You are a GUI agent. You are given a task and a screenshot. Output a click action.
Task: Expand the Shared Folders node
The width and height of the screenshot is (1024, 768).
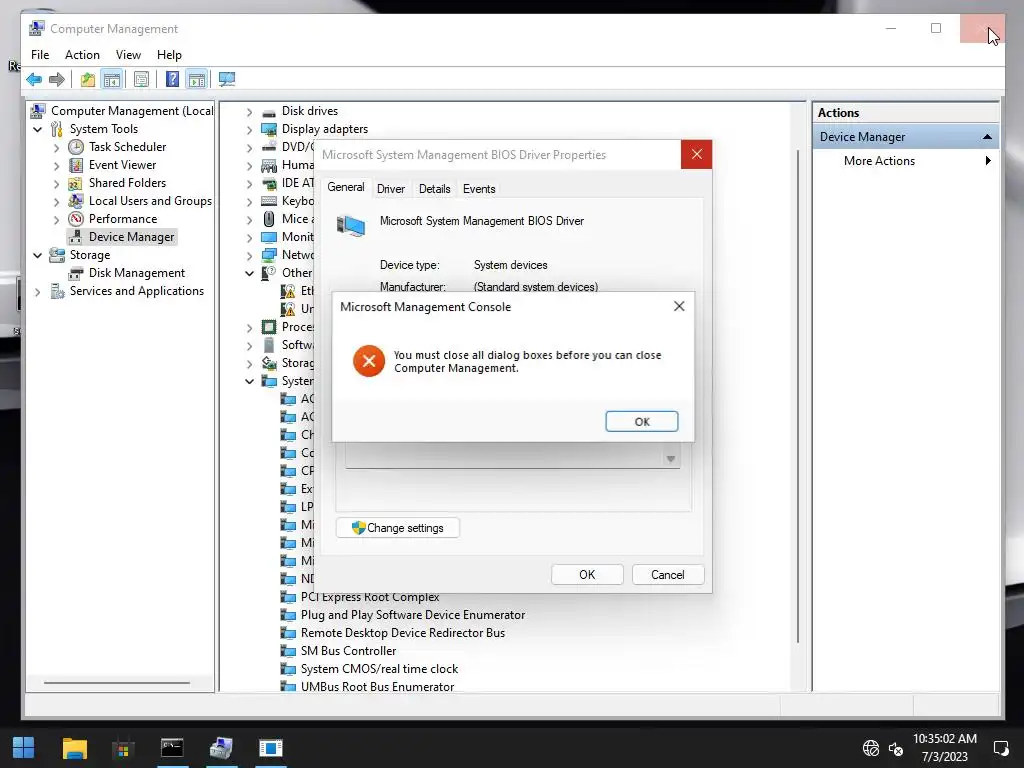click(x=57, y=184)
